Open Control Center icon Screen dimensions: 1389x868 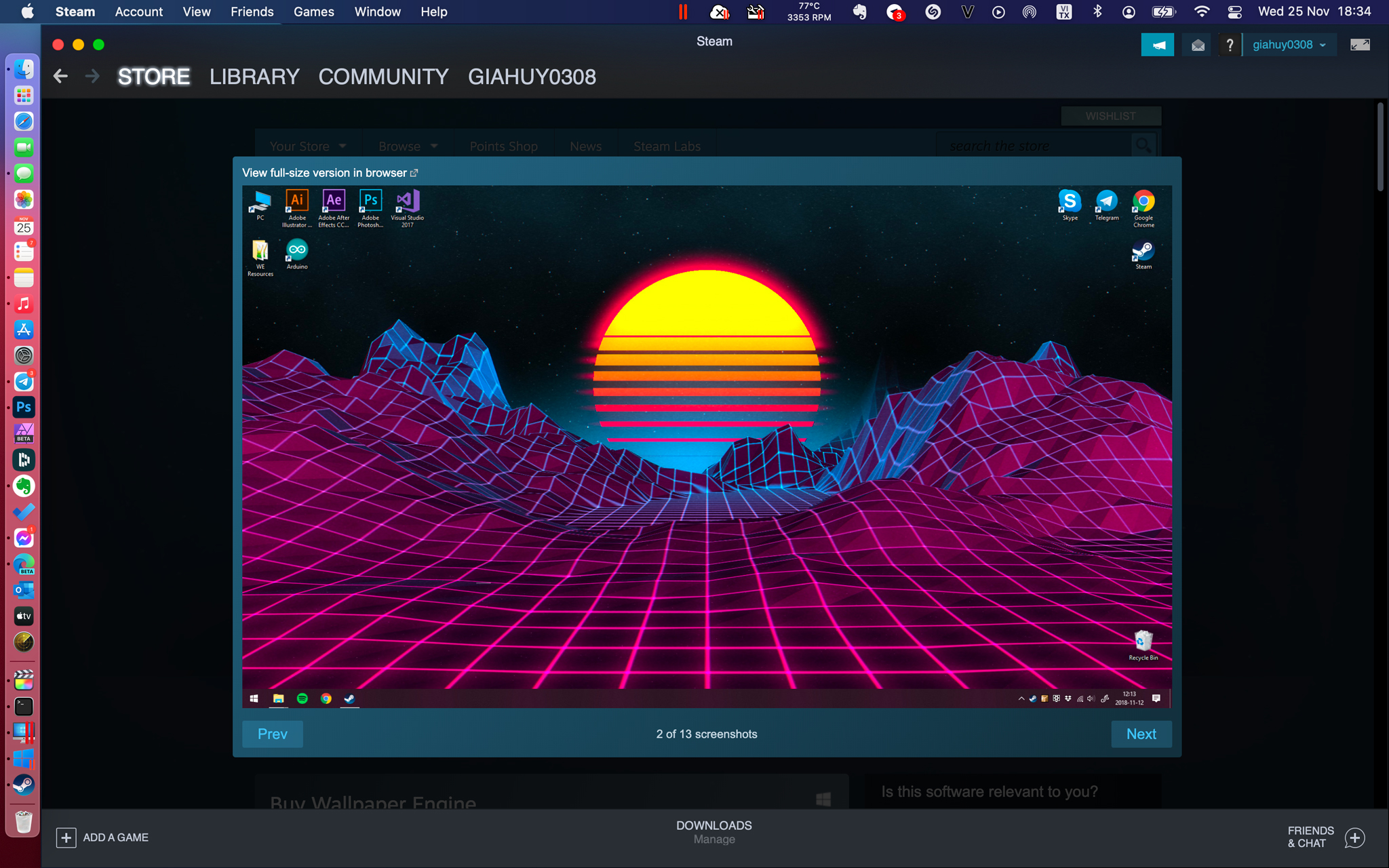click(1234, 12)
